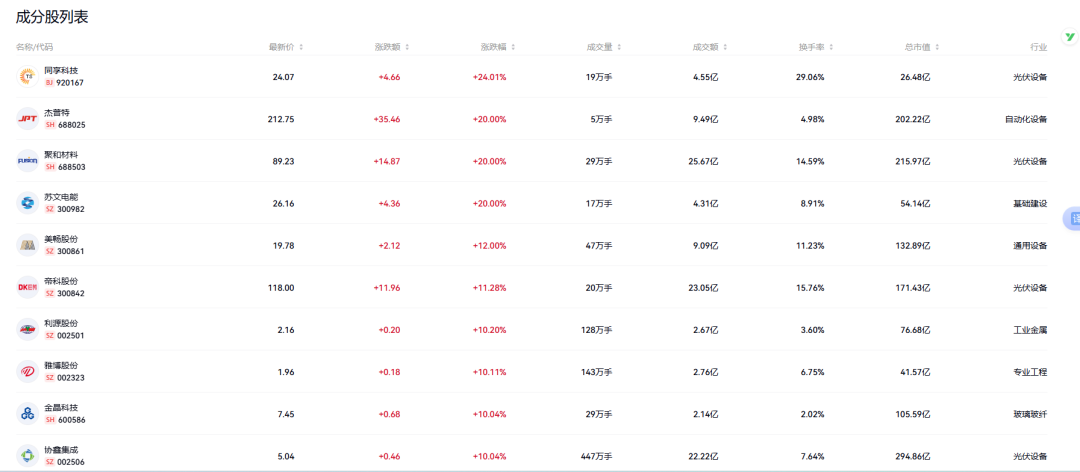Viewport: 1080px width, 472px height.
Task: Click the 金晶科技 logo icon
Action: pos(27,413)
